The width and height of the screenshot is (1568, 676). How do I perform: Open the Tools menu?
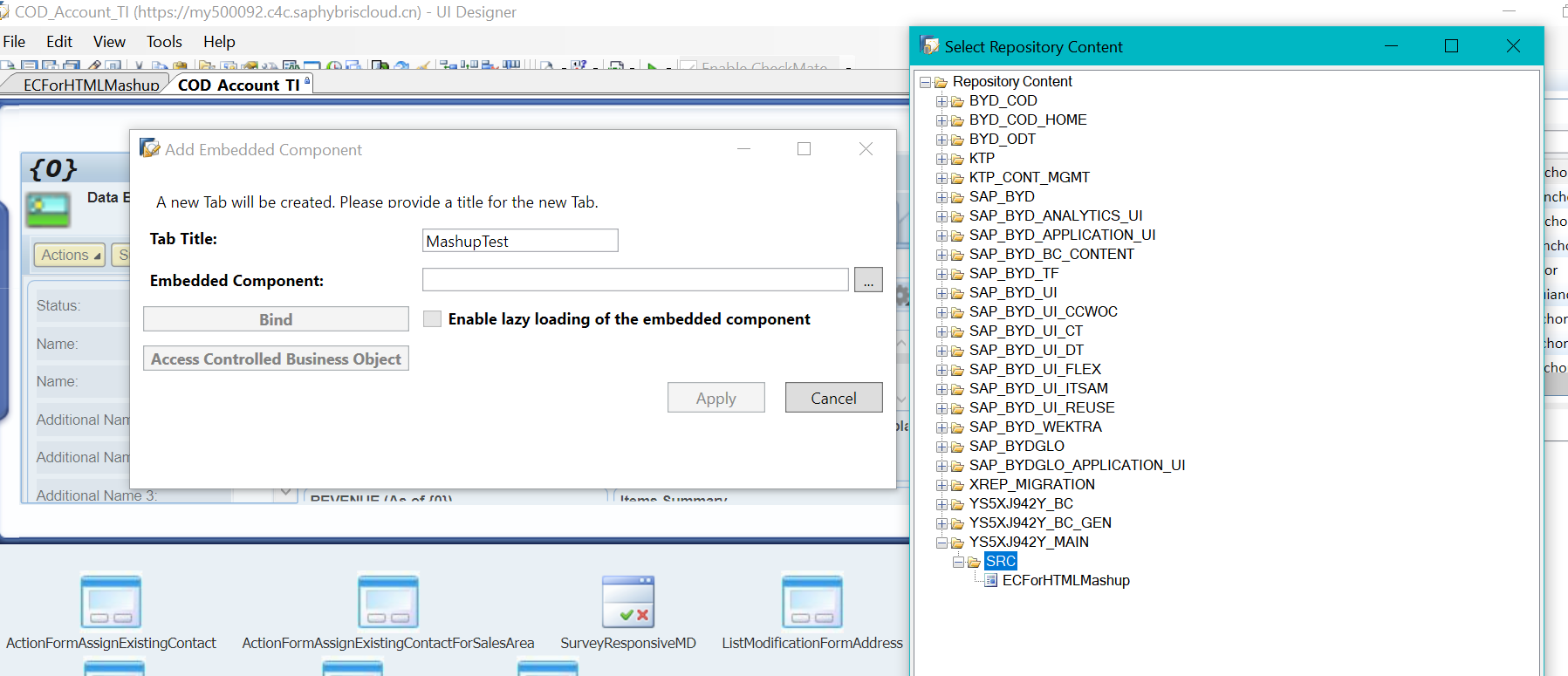[164, 42]
